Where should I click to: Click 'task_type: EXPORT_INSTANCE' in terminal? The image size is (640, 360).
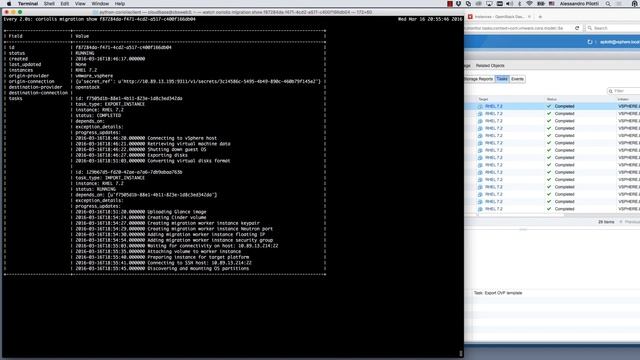pyautogui.click(x=110, y=104)
